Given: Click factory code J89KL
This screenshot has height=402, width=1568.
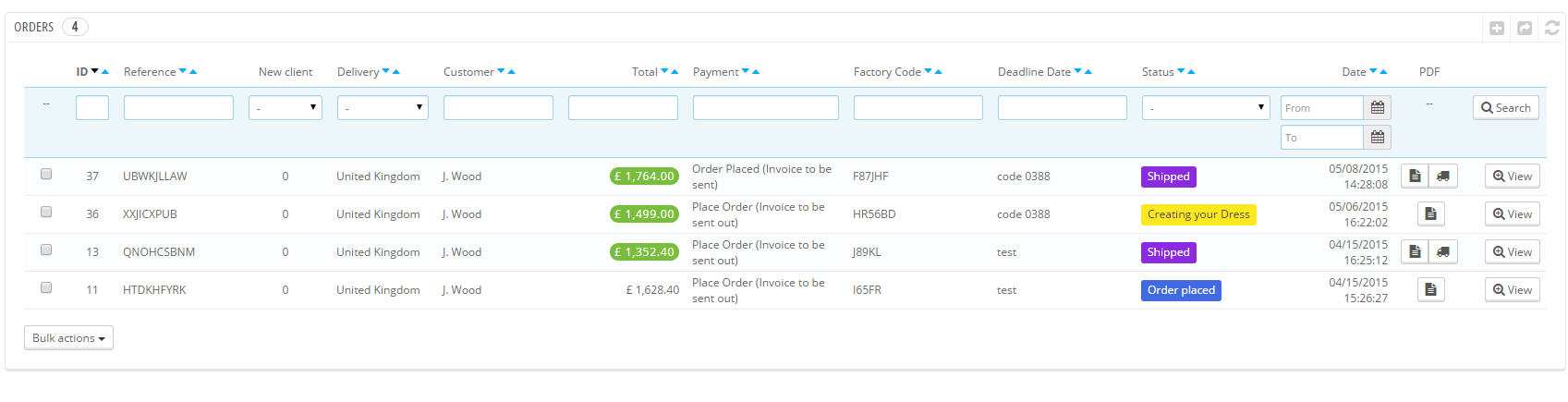Looking at the screenshot, I should [867, 252].
